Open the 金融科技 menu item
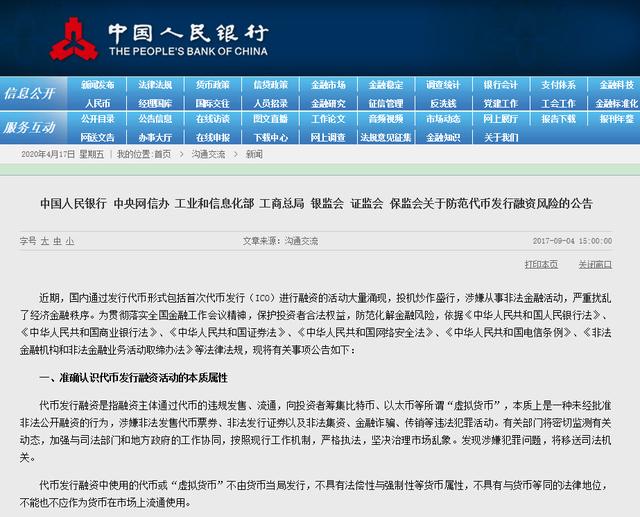640x517 pixels. pos(617,85)
